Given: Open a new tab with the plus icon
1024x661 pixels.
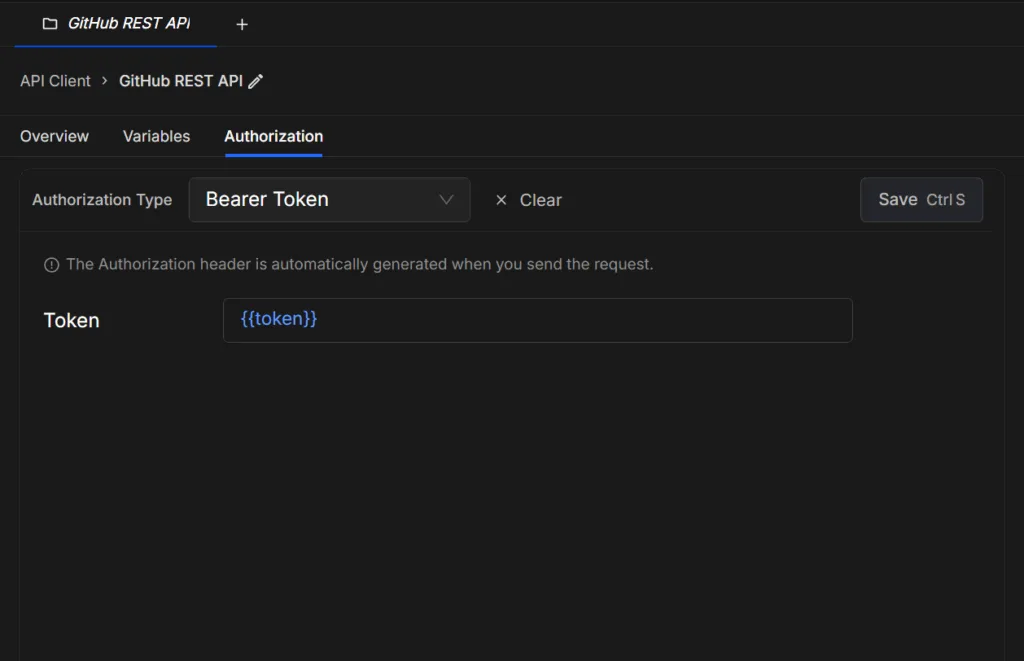Looking at the screenshot, I should (x=242, y=24).
